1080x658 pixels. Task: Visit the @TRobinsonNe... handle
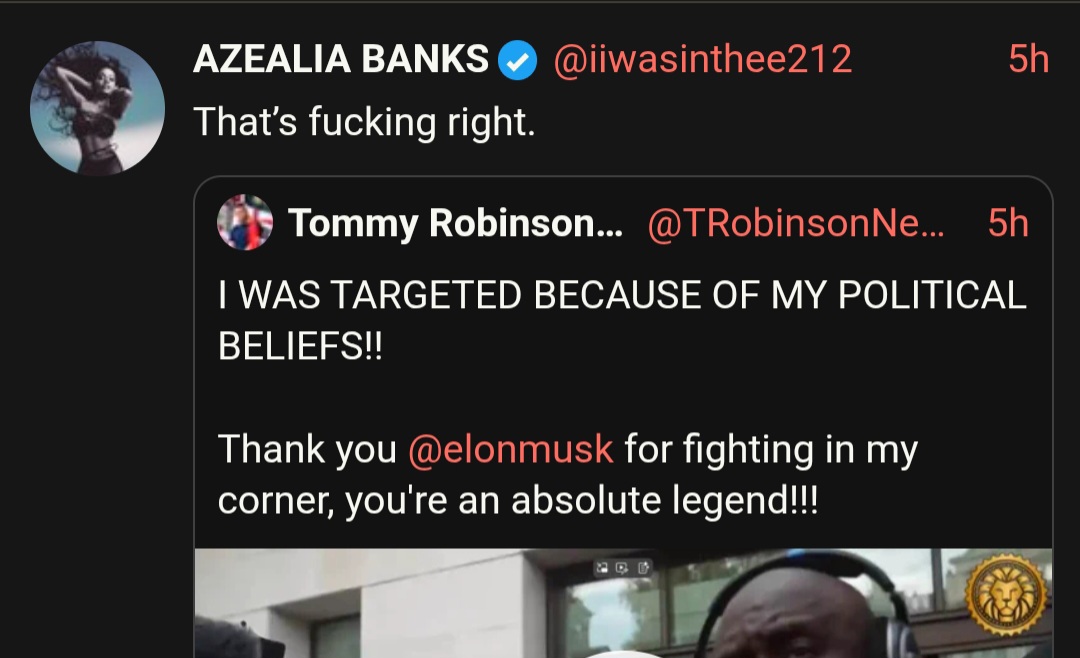(x=796, y=223)
